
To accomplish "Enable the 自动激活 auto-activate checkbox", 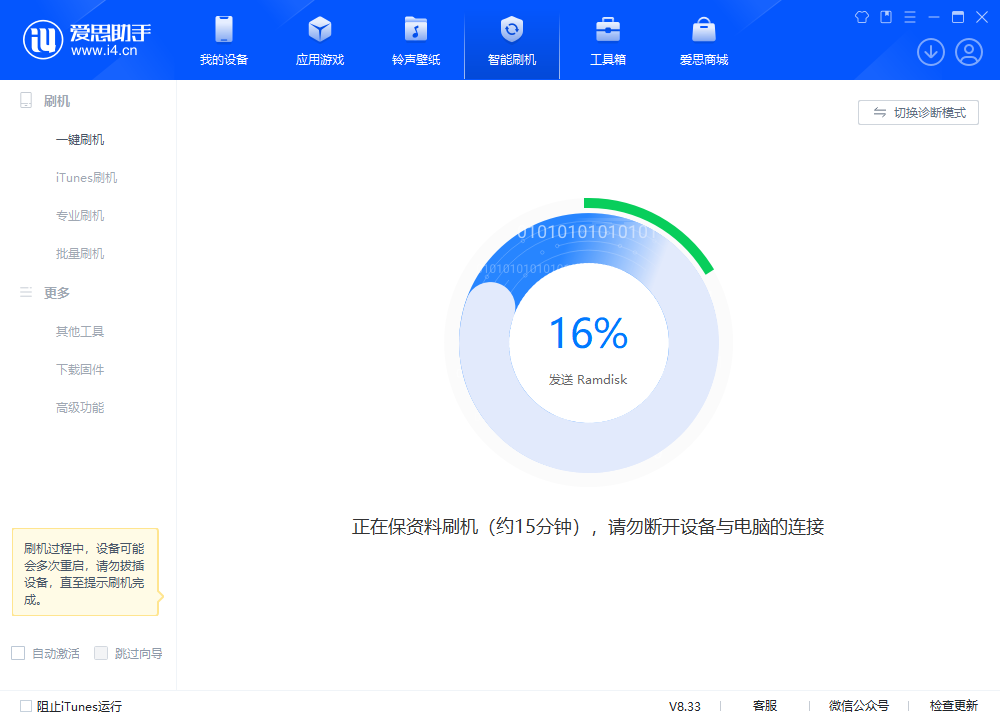I will coord(17,652).
